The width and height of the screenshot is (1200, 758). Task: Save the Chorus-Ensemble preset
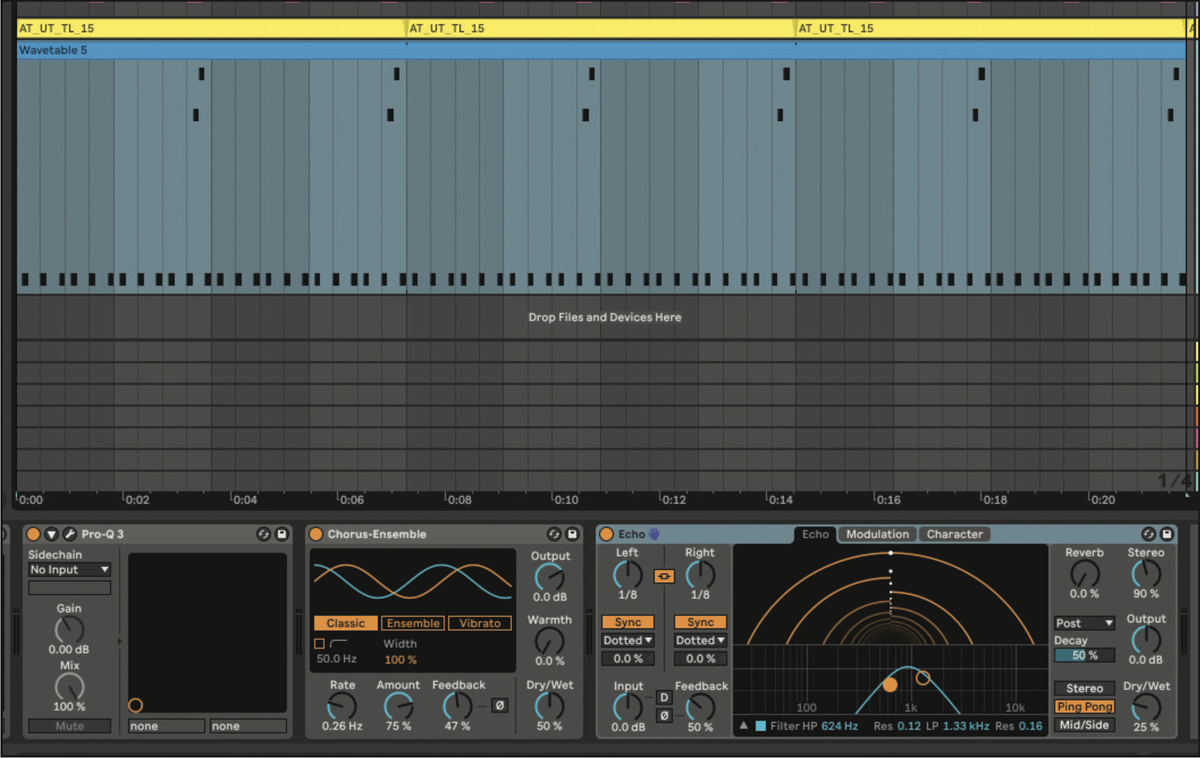tap(572, 534)
